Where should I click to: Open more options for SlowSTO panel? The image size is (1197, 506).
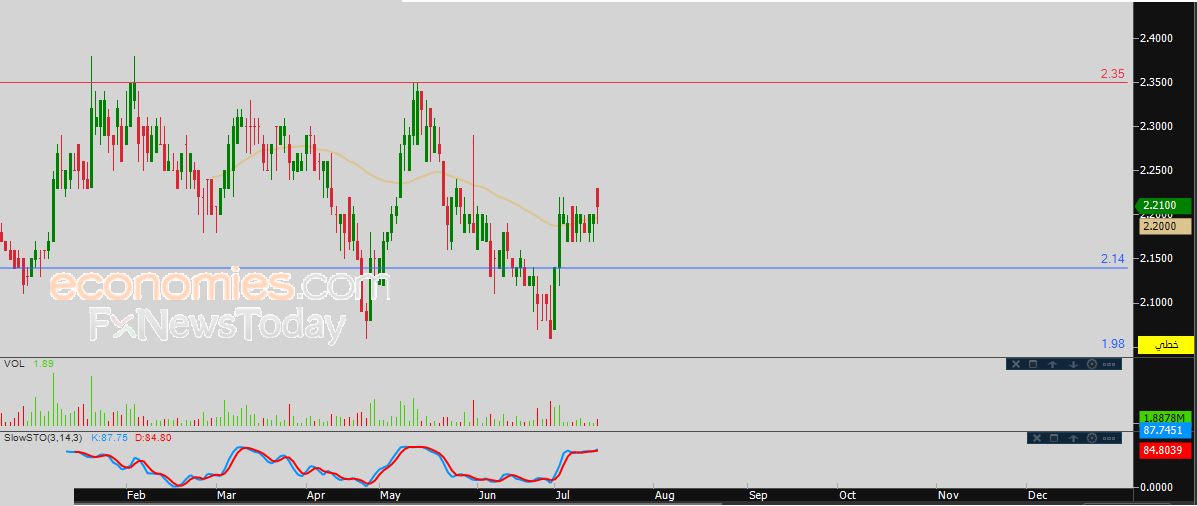point(1109,439)
